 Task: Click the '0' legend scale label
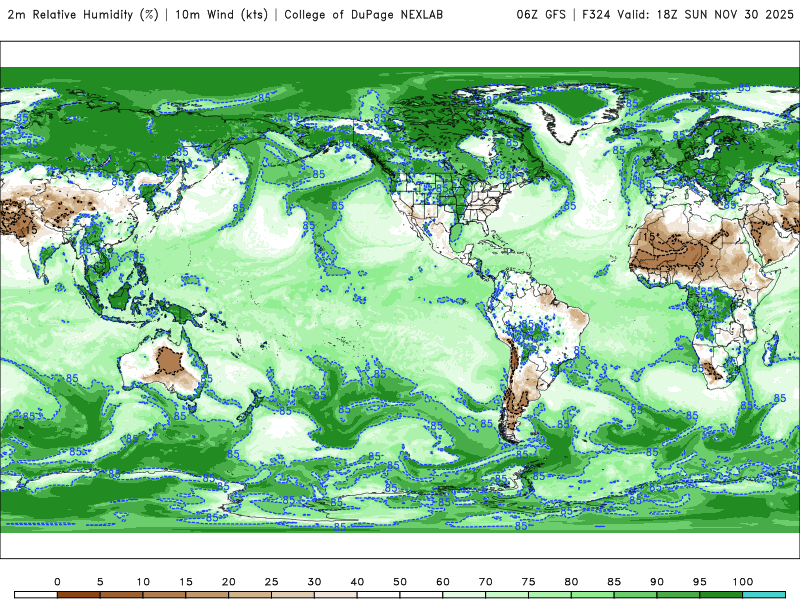point(57,582)
